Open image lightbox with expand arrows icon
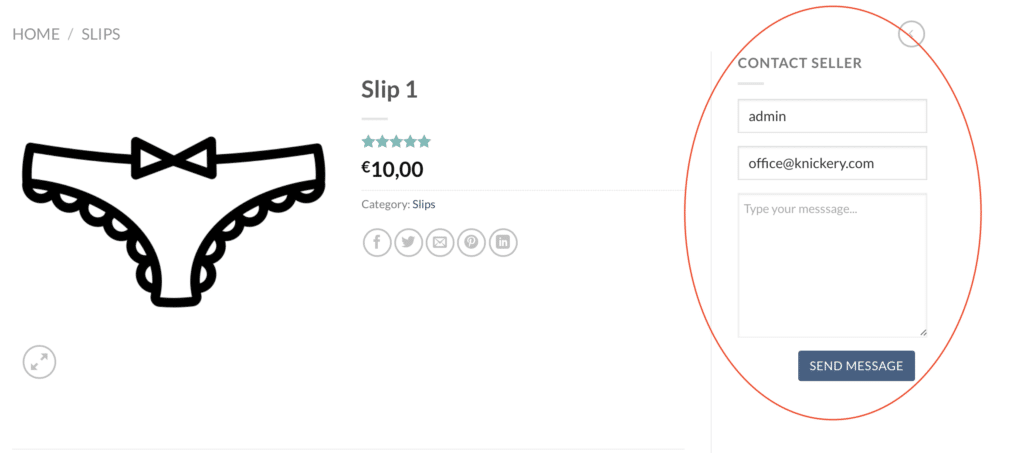 (40, 362)
